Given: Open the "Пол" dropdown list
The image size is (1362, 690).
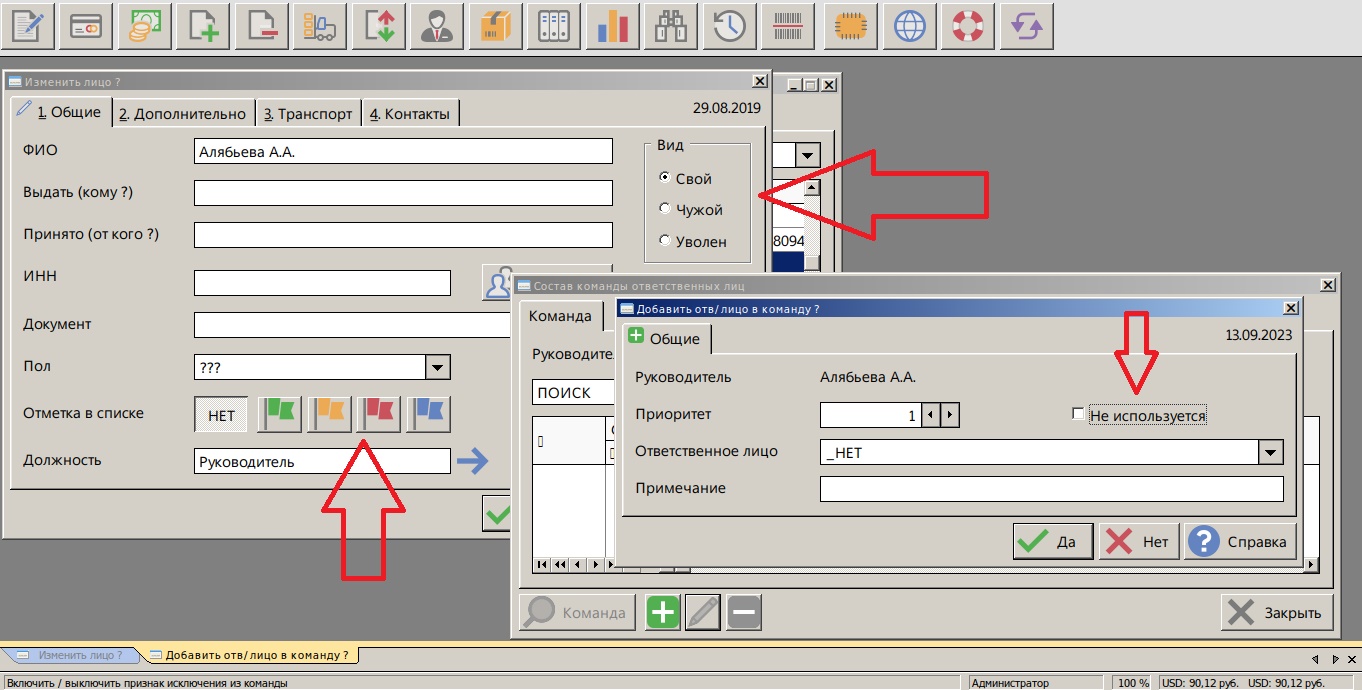Looking at the screenshot, I should [x=438, y=368].
